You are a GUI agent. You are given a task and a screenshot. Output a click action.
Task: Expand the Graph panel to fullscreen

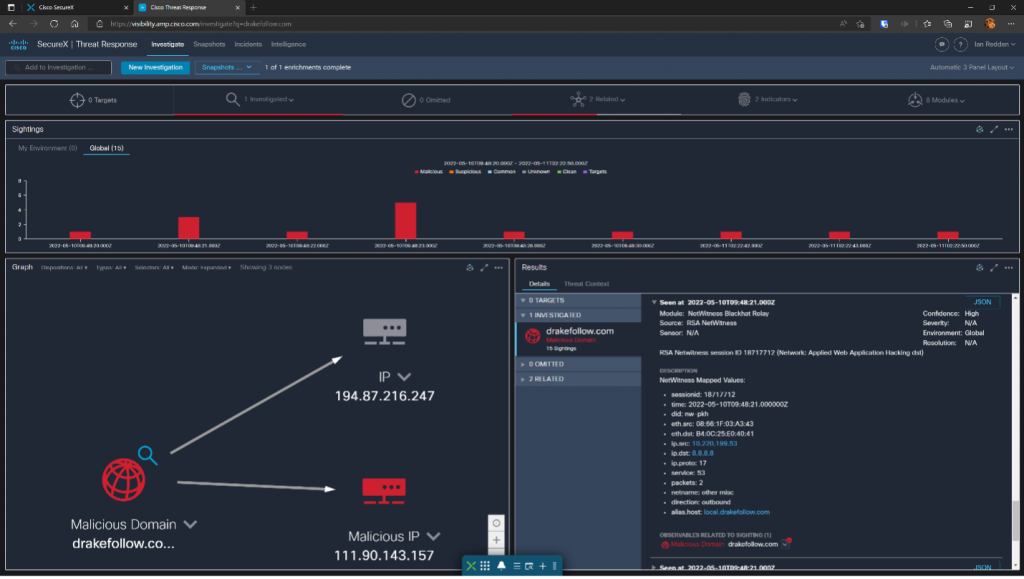point(484,268)
